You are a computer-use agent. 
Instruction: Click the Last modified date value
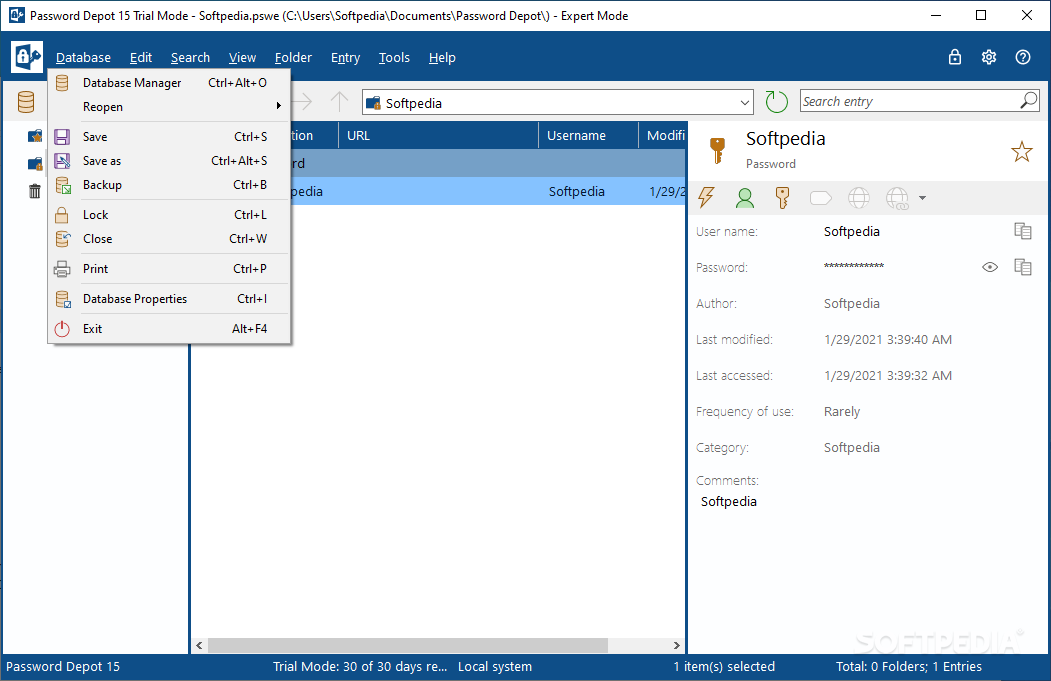point(887,340)
